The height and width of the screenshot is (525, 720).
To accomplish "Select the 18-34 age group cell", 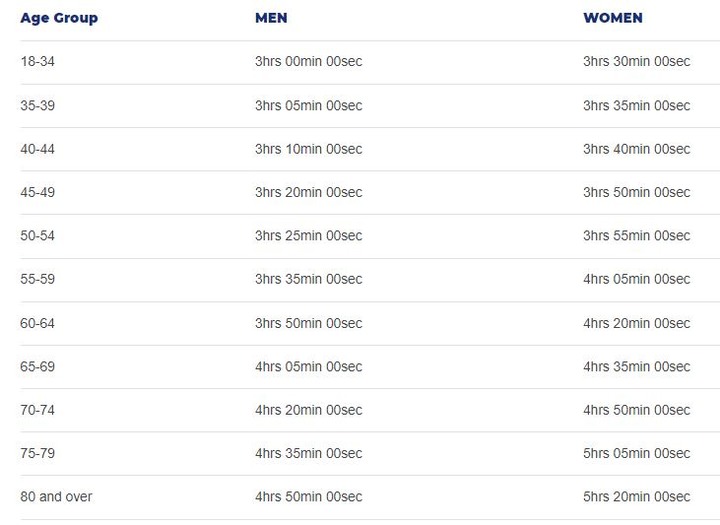I will tap(37, 61).
